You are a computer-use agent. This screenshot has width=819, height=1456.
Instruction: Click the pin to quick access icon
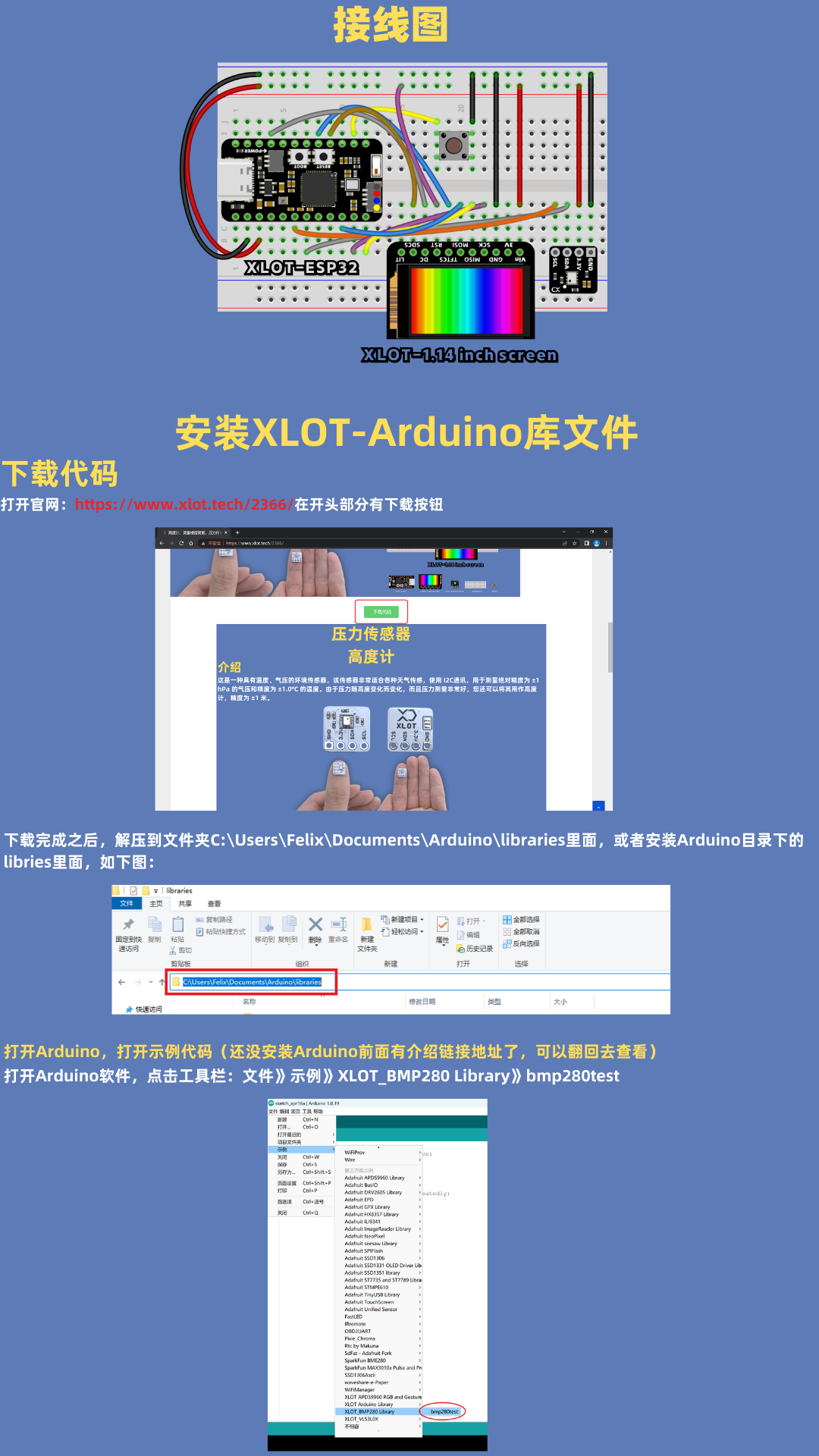(x=128, y=924)
